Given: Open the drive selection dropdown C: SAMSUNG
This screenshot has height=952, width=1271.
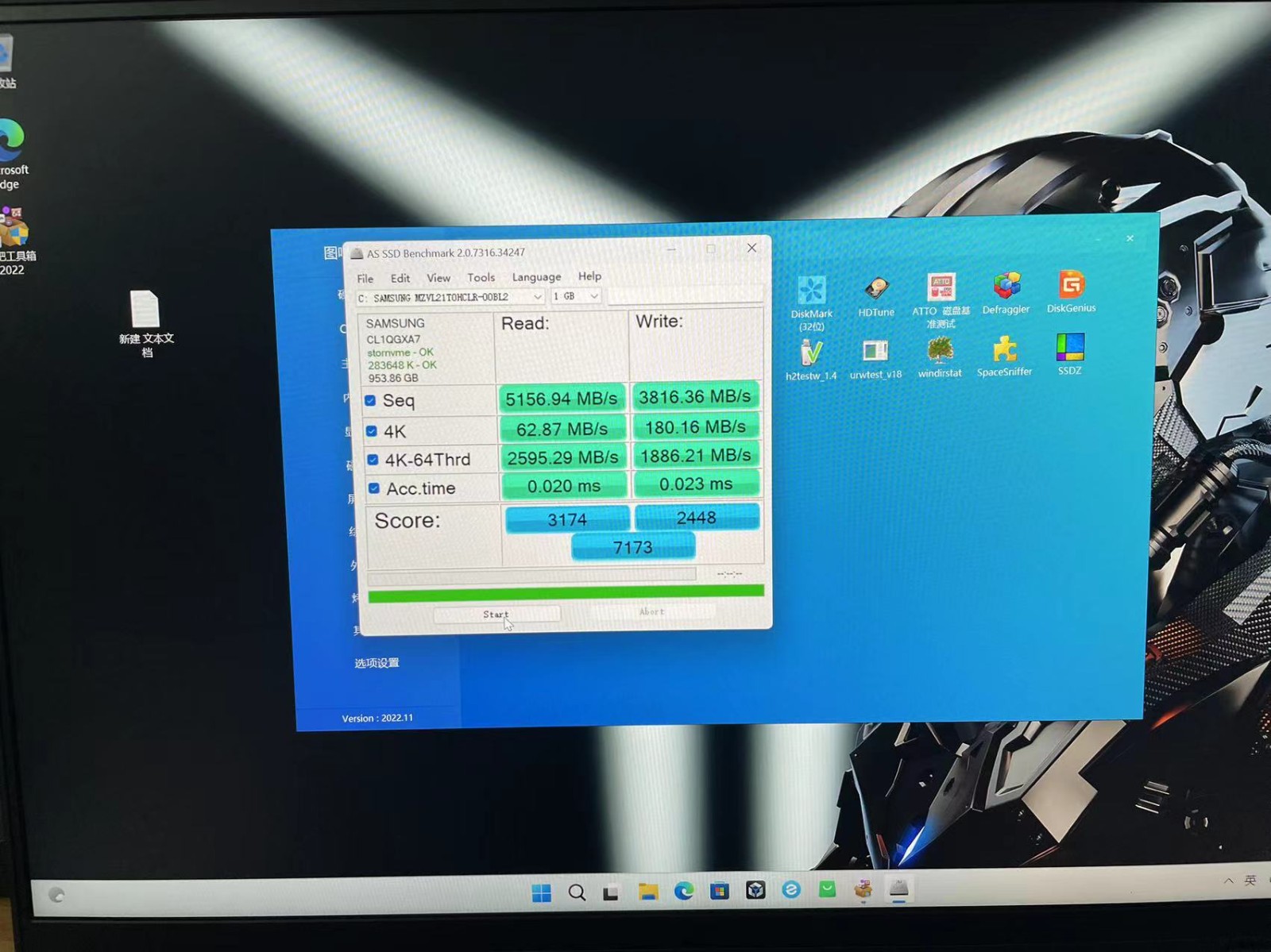Looking at the screenshot, I should coord(450,297).
